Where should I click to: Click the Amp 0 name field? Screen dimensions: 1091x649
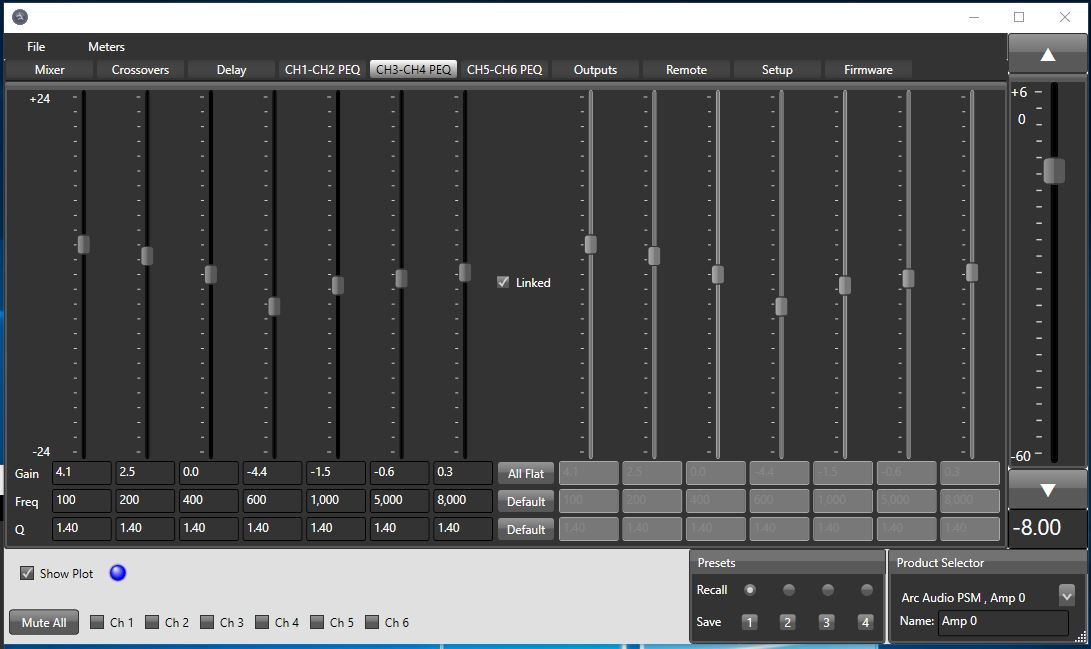(1003, 621)
